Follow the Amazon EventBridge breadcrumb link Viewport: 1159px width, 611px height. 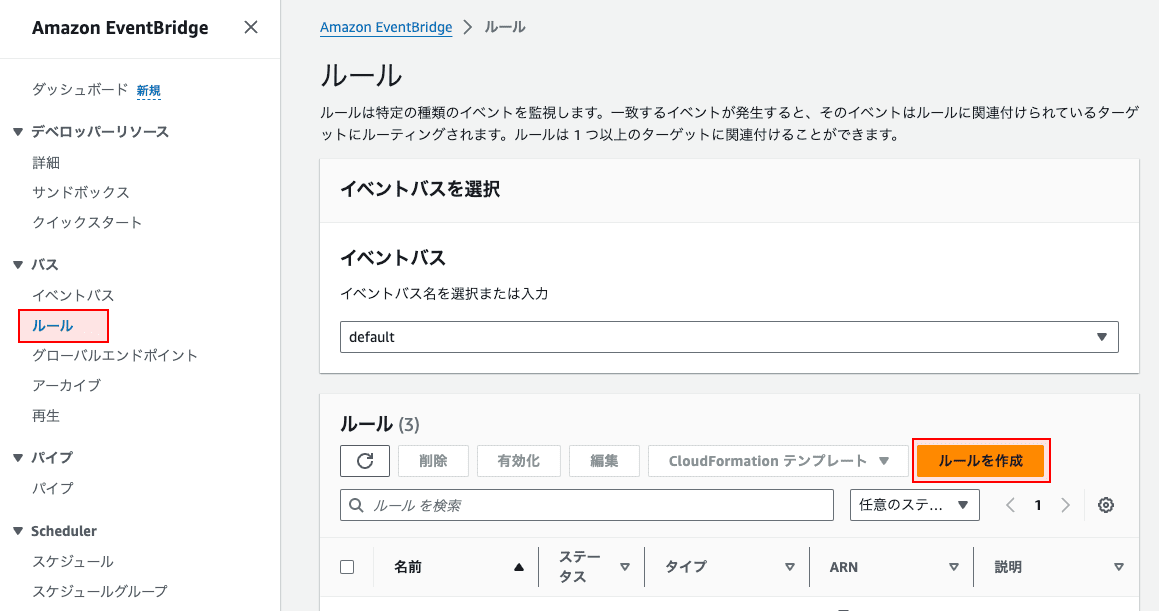pos(386,27)
